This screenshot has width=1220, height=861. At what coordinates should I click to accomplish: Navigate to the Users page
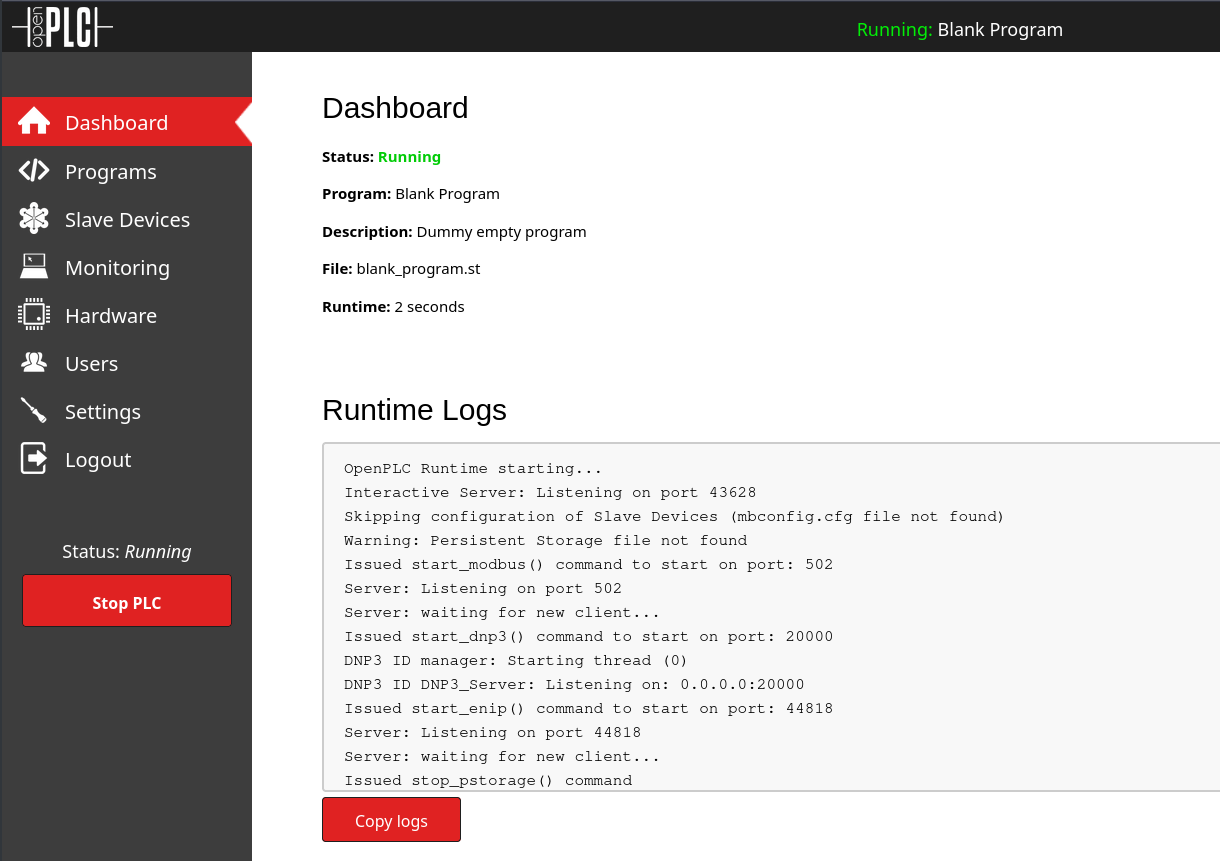(126, 363)
